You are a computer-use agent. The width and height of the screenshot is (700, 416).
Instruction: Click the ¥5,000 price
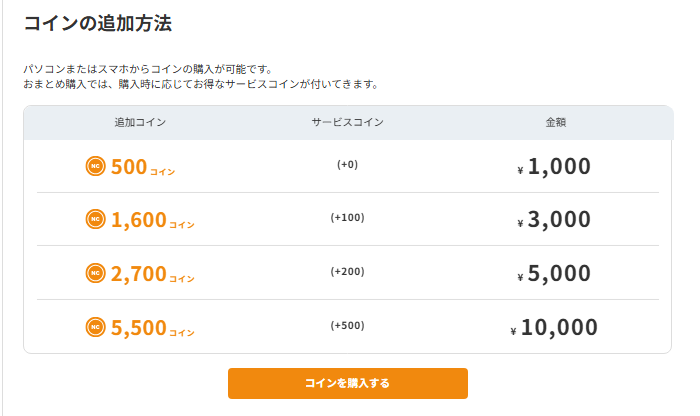[554, 274]
